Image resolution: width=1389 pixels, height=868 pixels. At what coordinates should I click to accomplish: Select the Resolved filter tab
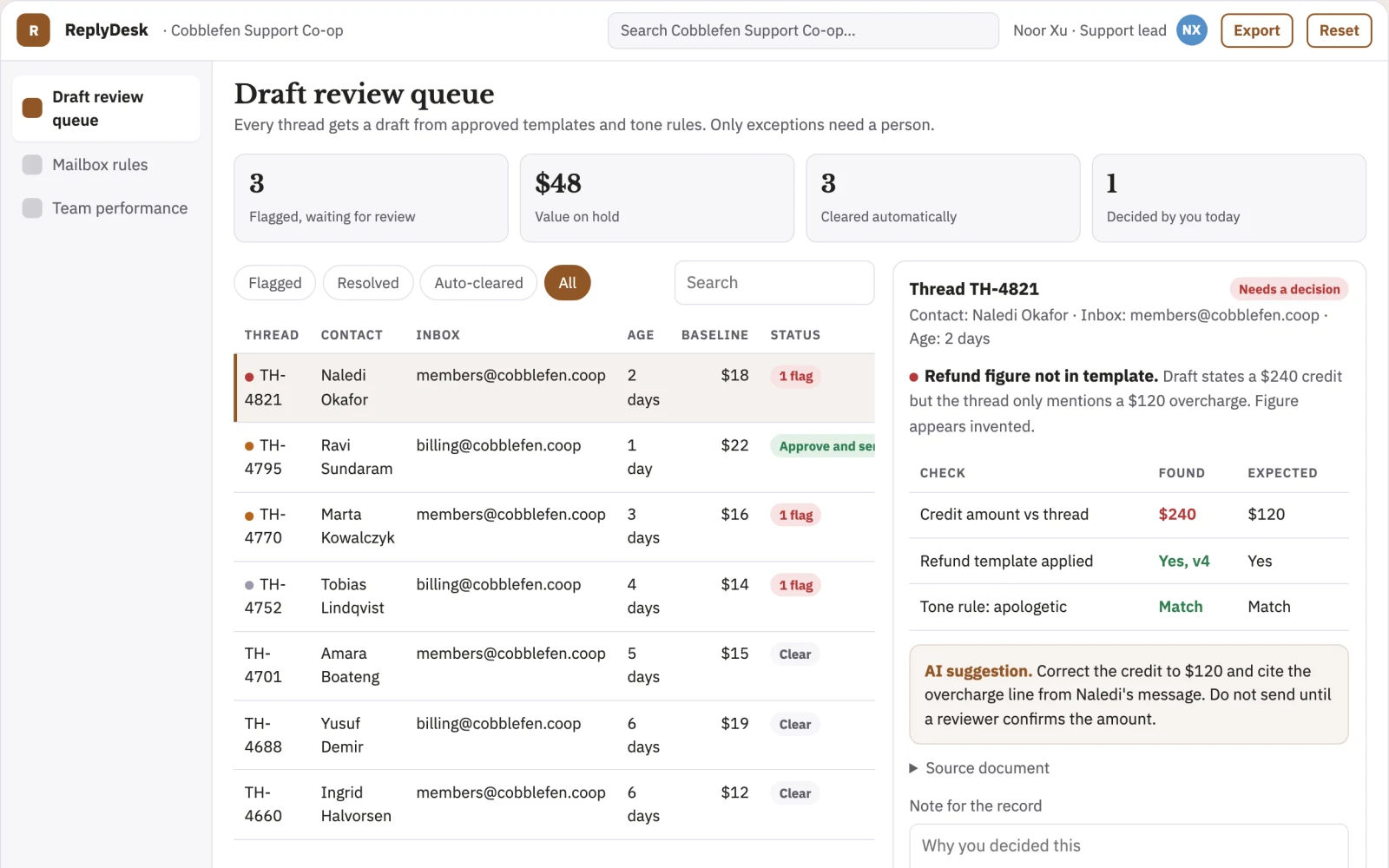point(368,283)
